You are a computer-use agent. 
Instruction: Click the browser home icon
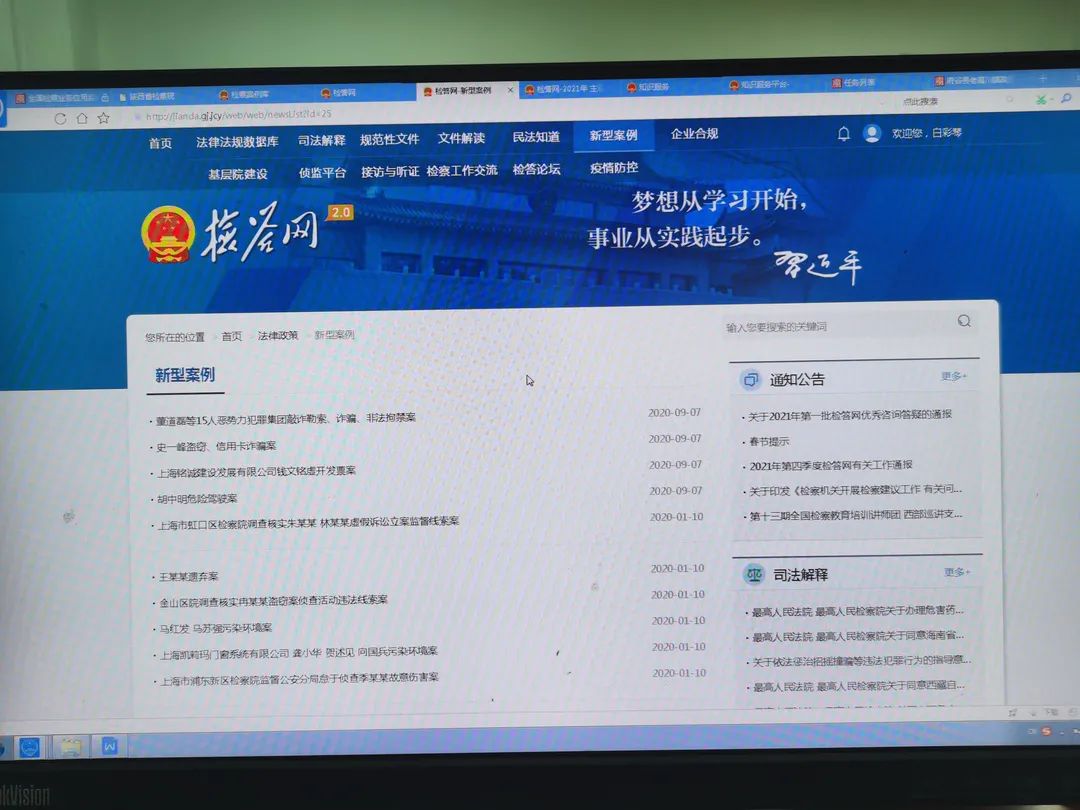click(x=82, y=118)
